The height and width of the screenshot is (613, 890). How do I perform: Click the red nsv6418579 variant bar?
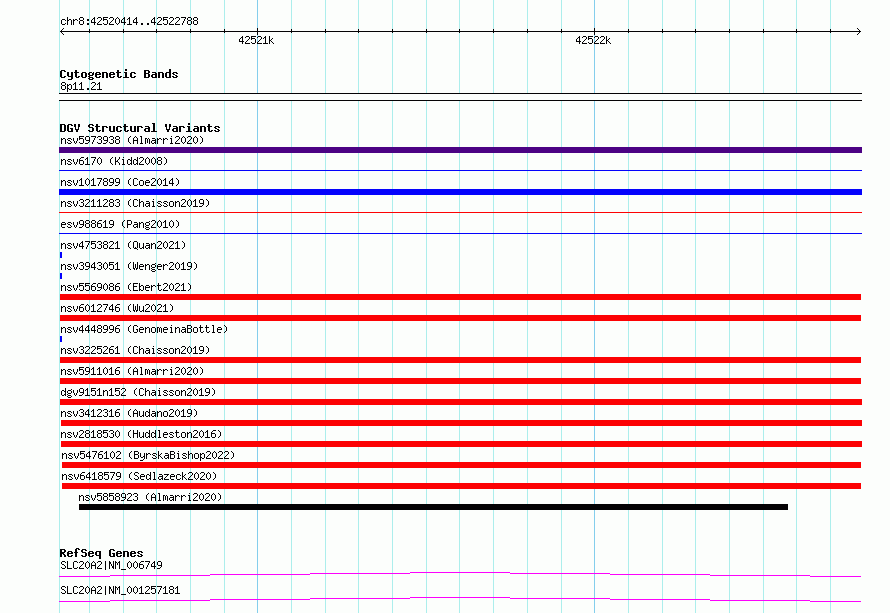461,486
